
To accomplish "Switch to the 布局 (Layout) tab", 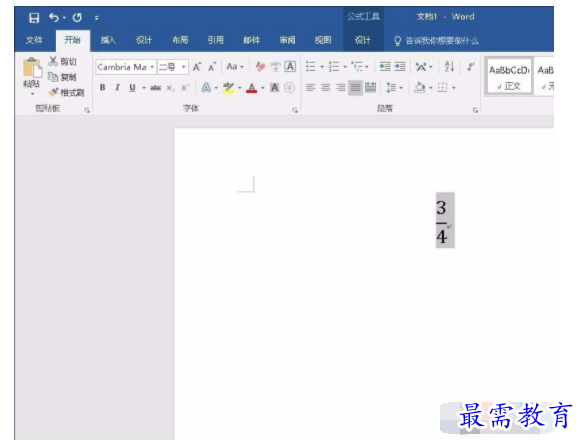I will (180, 40).
